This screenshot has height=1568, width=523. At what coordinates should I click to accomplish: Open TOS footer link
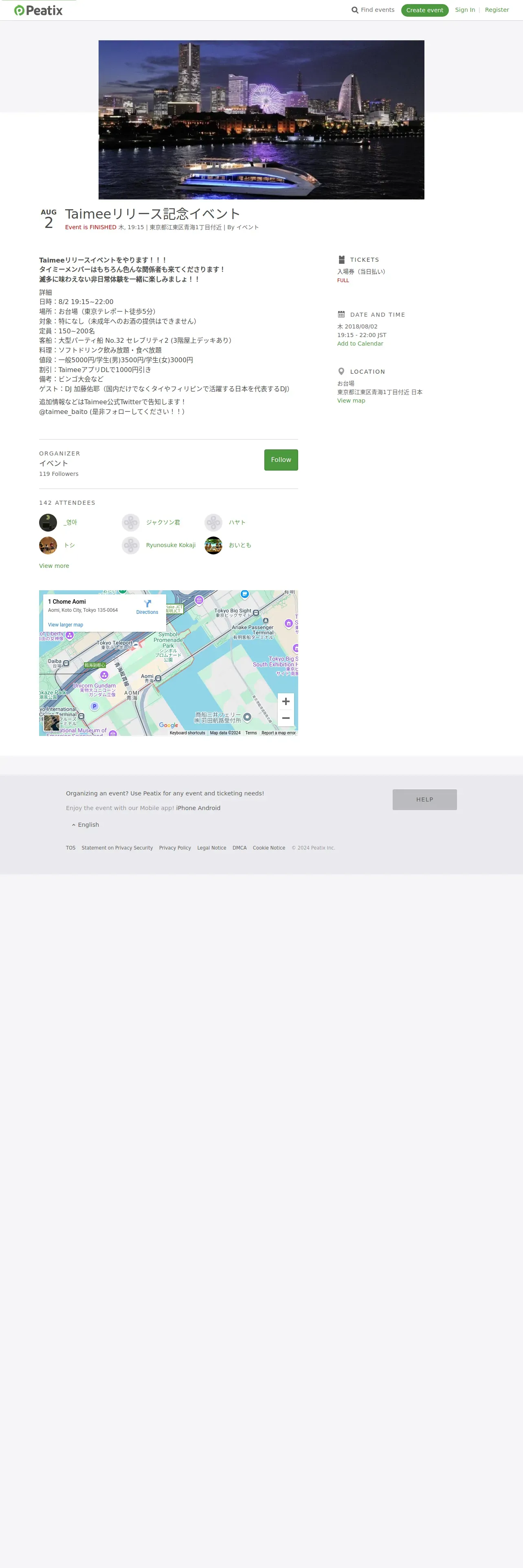pos(70,848)
